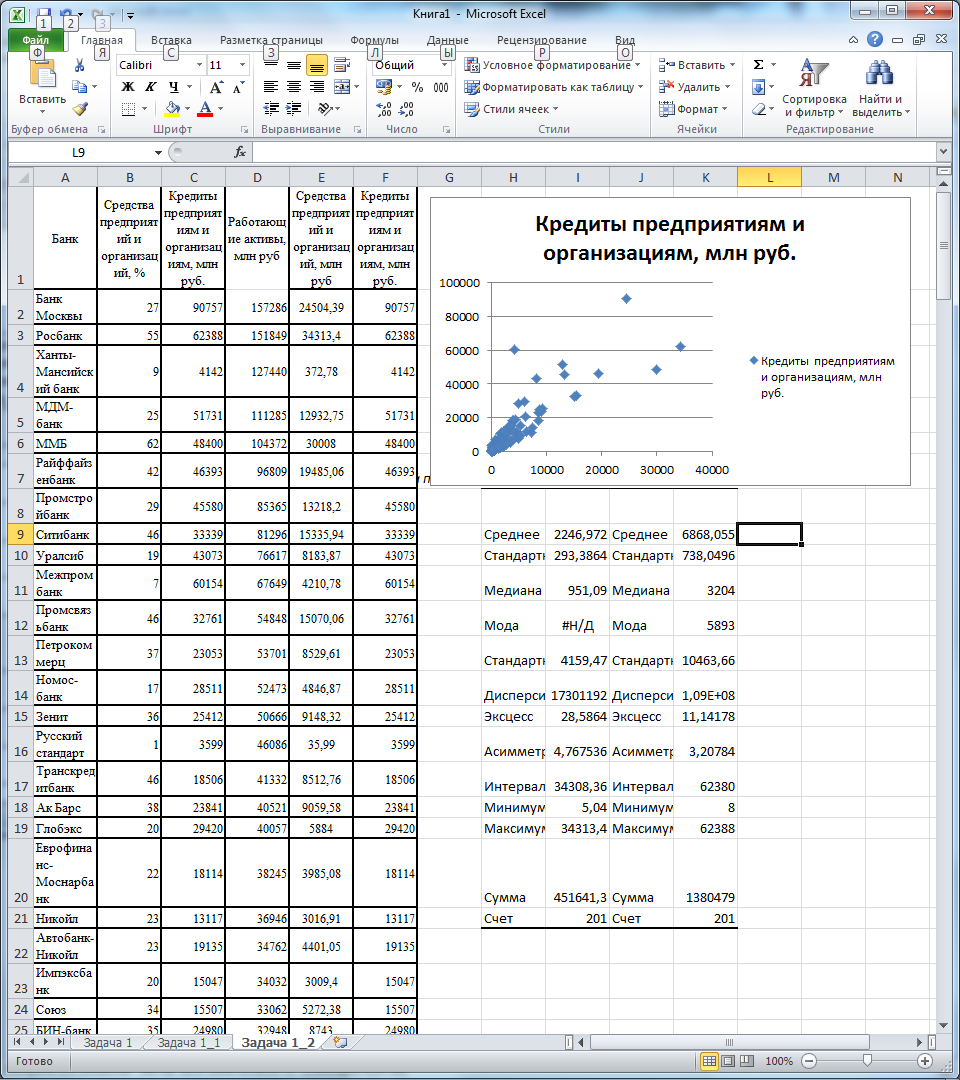
Task: Click the zoom slider handle
Action: click(867, 1061)
